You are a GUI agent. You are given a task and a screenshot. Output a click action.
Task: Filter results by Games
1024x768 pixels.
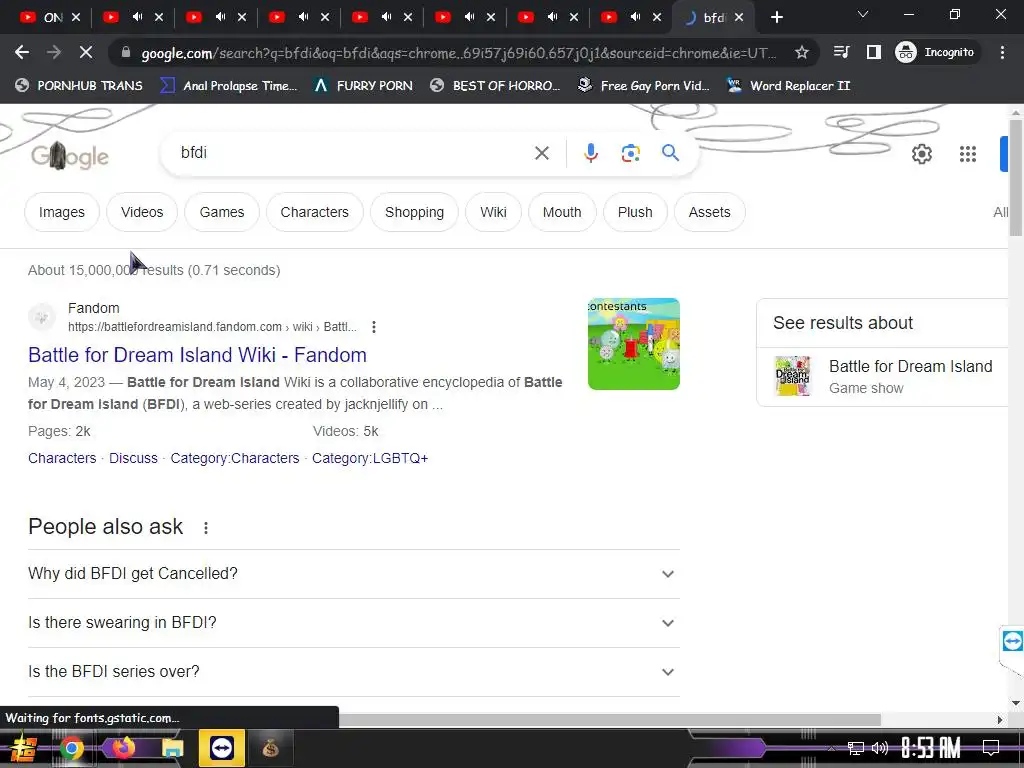click(221, 212)
